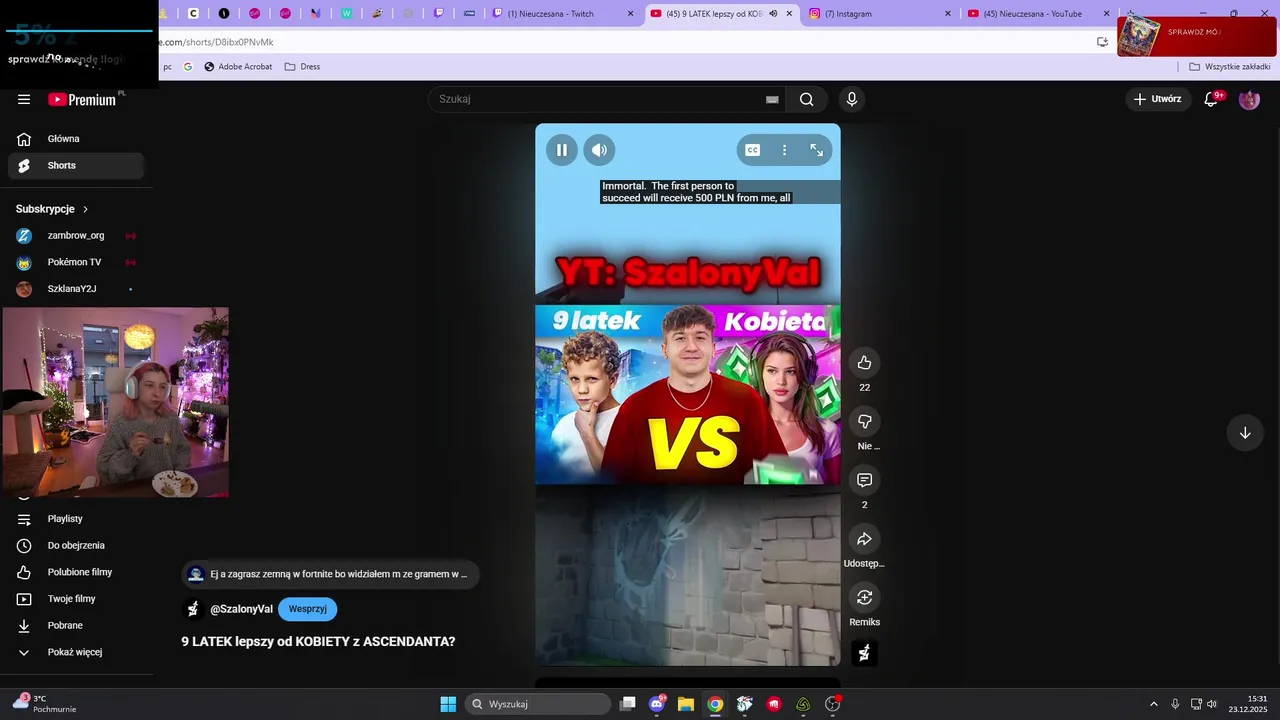Open Discord from the taskbar
The width and height of the screenshot is (1280, 720).
click(x=657, y=704)
